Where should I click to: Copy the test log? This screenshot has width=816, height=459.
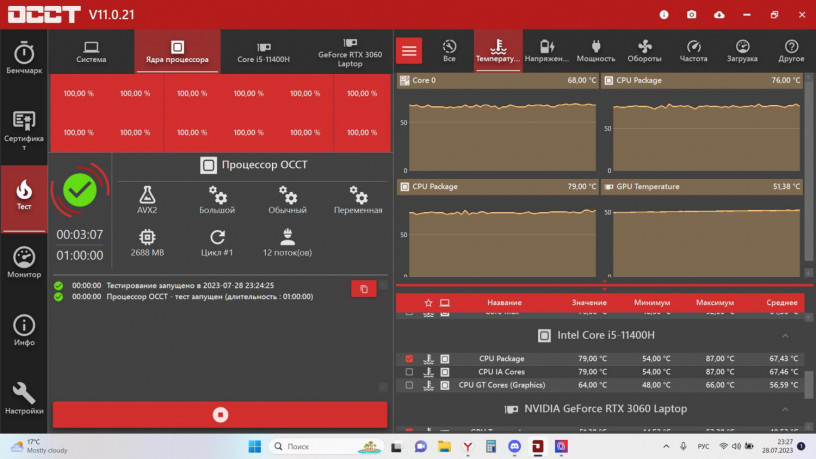point(364,289)
